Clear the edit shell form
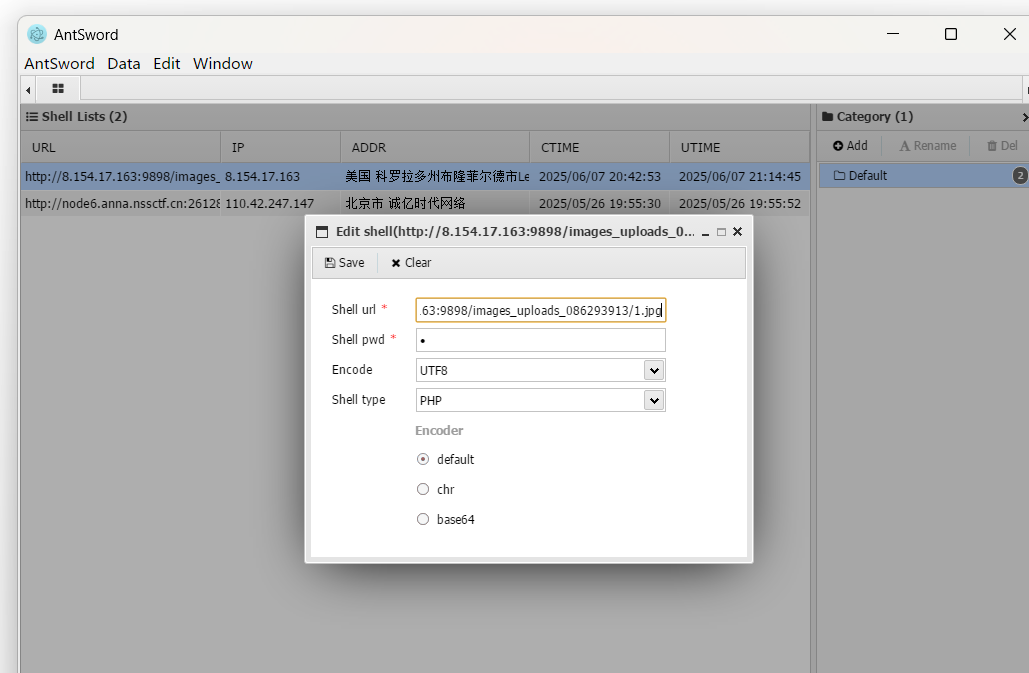 coord(411,262)
